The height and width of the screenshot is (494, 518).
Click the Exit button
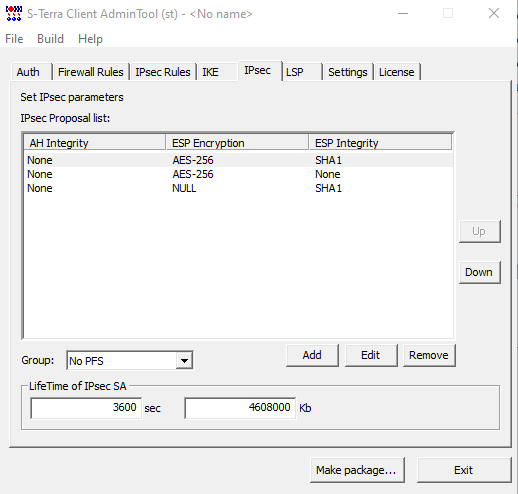[x=464, y=470]
